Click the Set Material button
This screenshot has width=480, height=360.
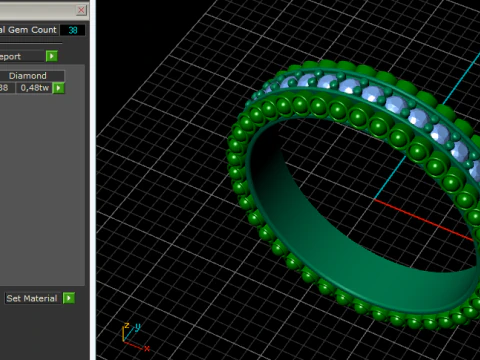(32, 298)
